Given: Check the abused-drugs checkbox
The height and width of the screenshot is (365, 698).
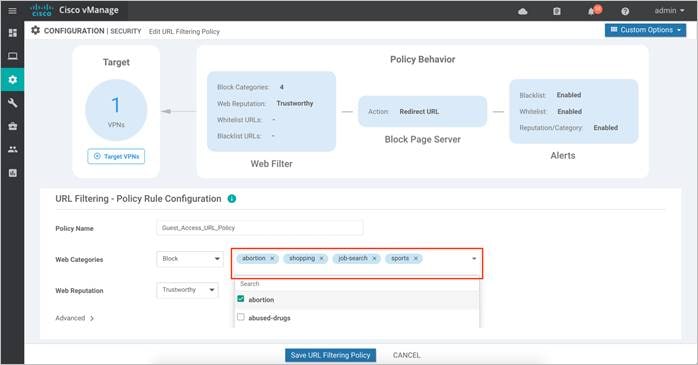Looking at the screenshot, I should point(241,317).
